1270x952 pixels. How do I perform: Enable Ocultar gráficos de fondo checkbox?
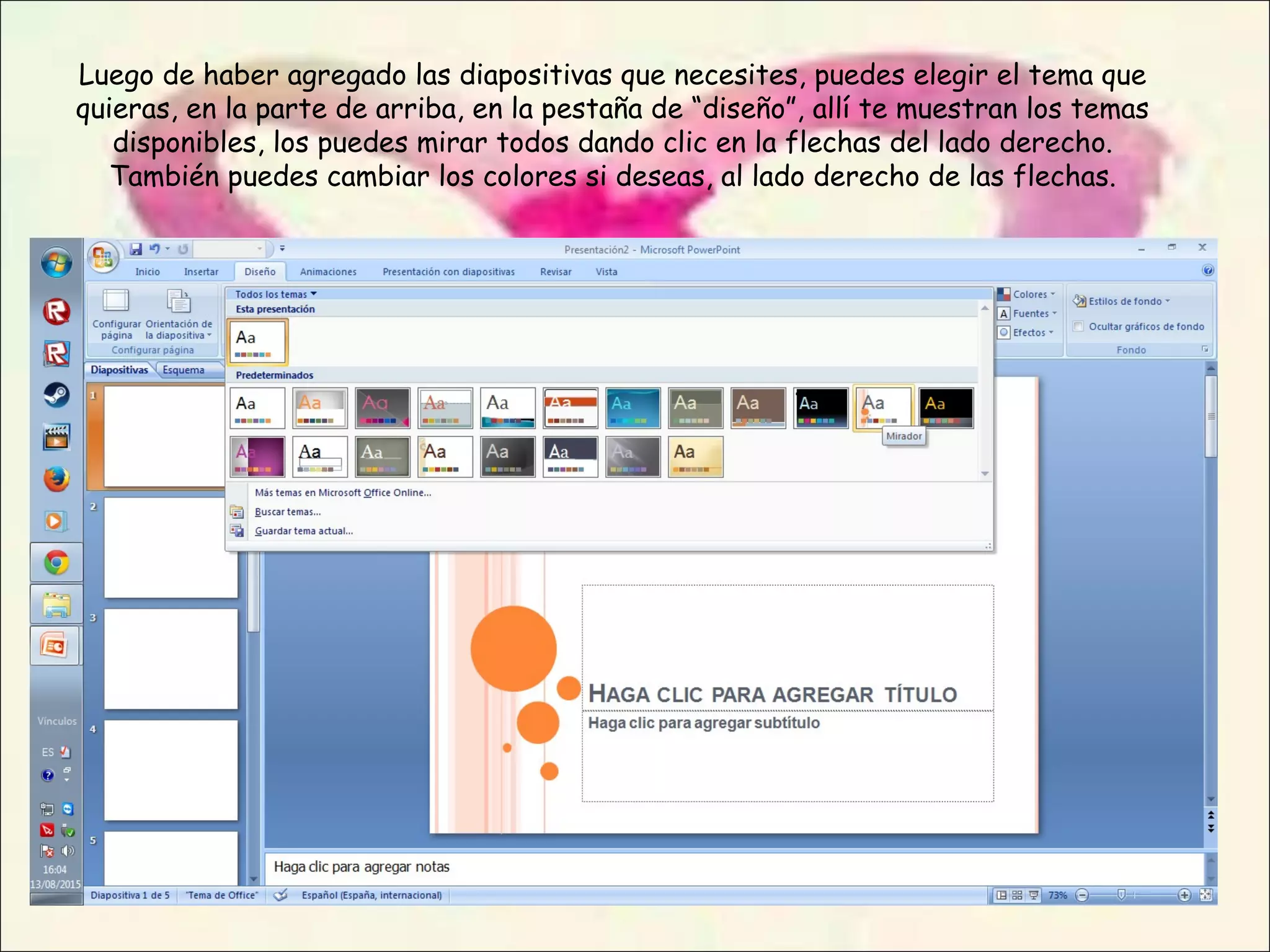[1078, 326]
